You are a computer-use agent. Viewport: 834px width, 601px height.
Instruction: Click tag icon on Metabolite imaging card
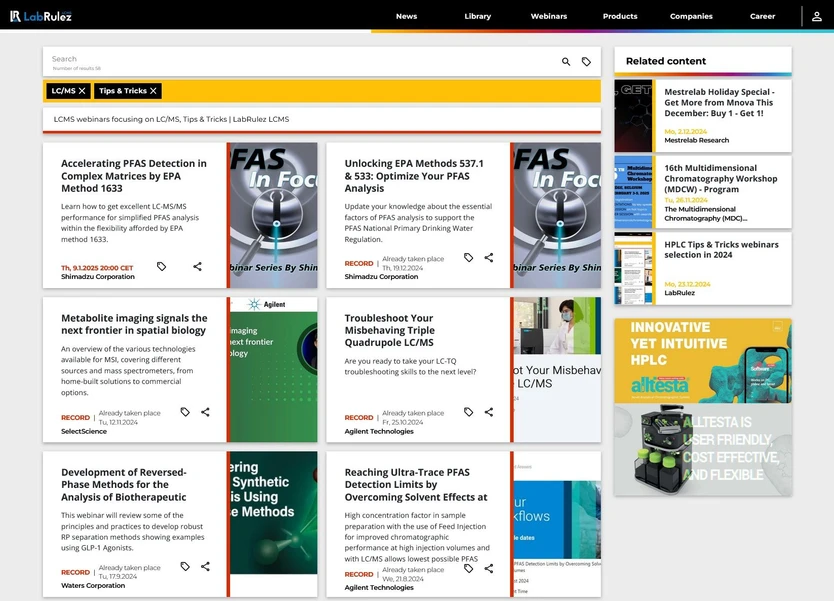[185, 412]
